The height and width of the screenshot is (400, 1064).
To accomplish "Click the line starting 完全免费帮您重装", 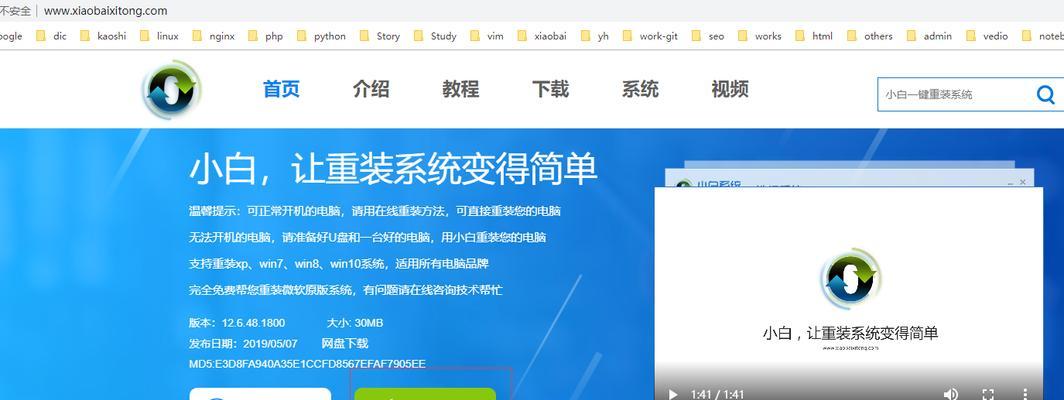I will click(345, 290).
